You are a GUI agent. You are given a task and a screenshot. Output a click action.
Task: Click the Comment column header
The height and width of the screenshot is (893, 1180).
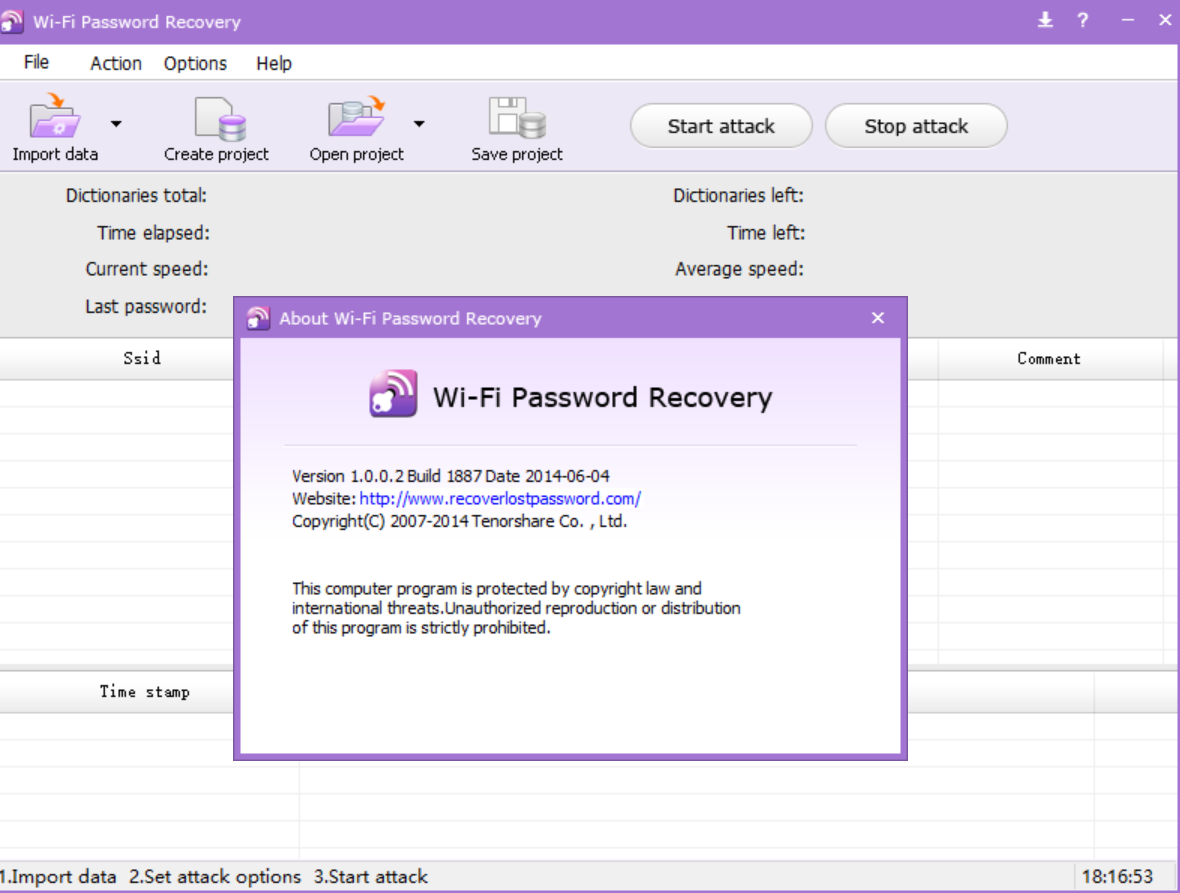click(x=1049, y=359)
